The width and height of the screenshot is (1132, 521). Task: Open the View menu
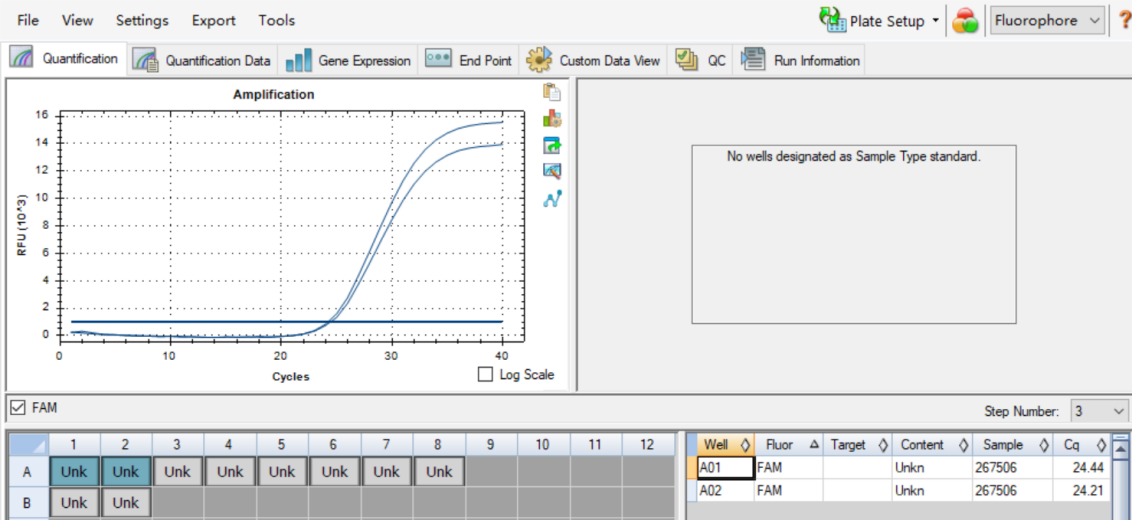pos(77,20)
